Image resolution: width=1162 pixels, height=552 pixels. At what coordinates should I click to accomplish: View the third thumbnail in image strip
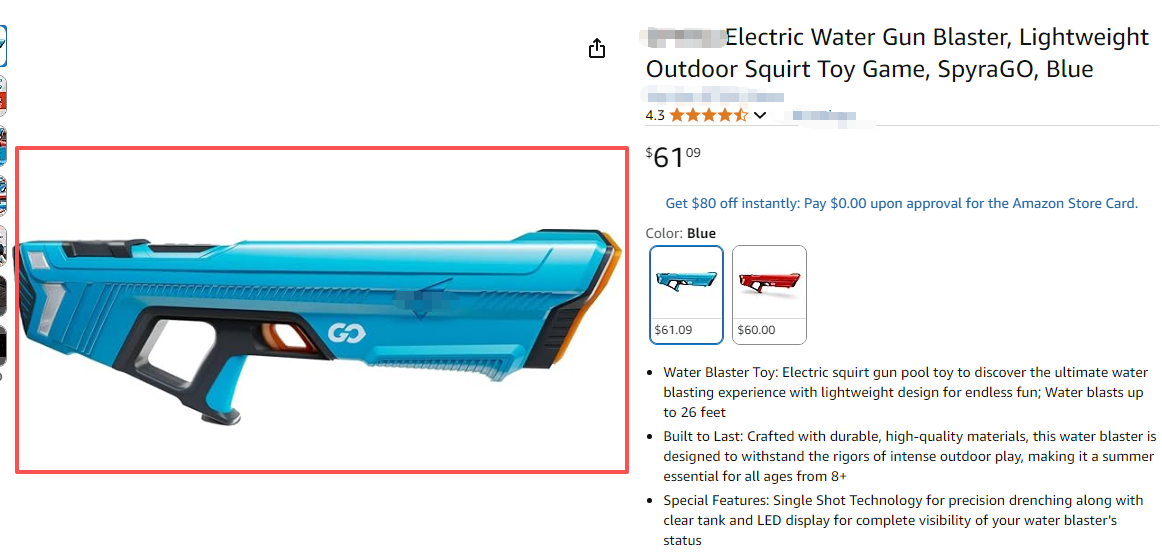click(3, 146)
